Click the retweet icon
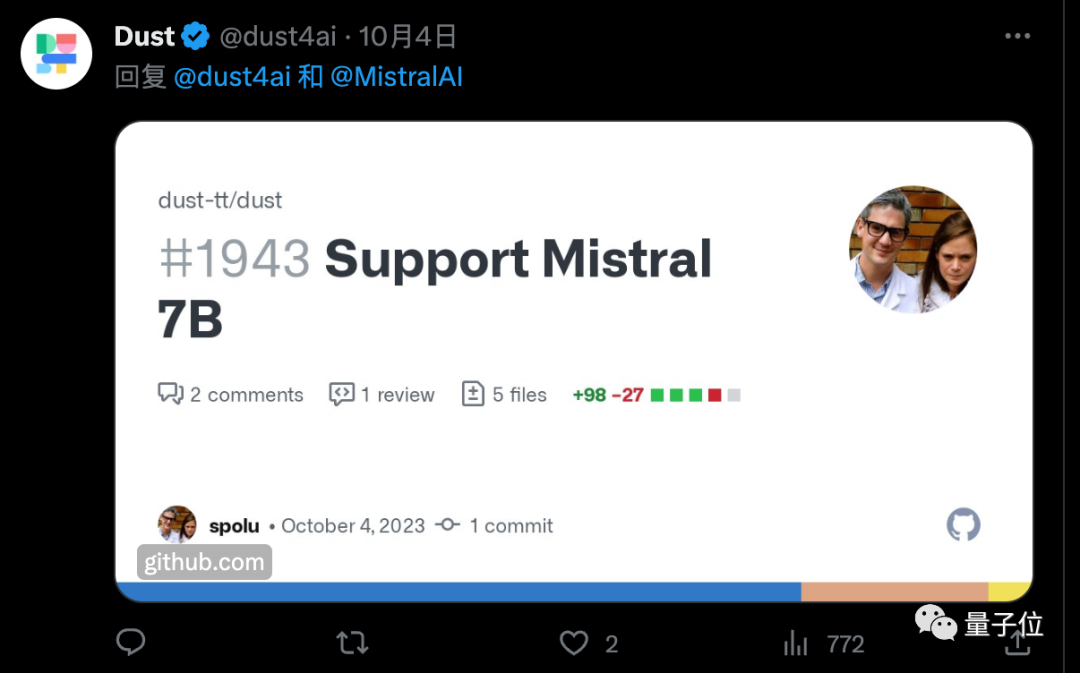 click(x=352, y=643)
